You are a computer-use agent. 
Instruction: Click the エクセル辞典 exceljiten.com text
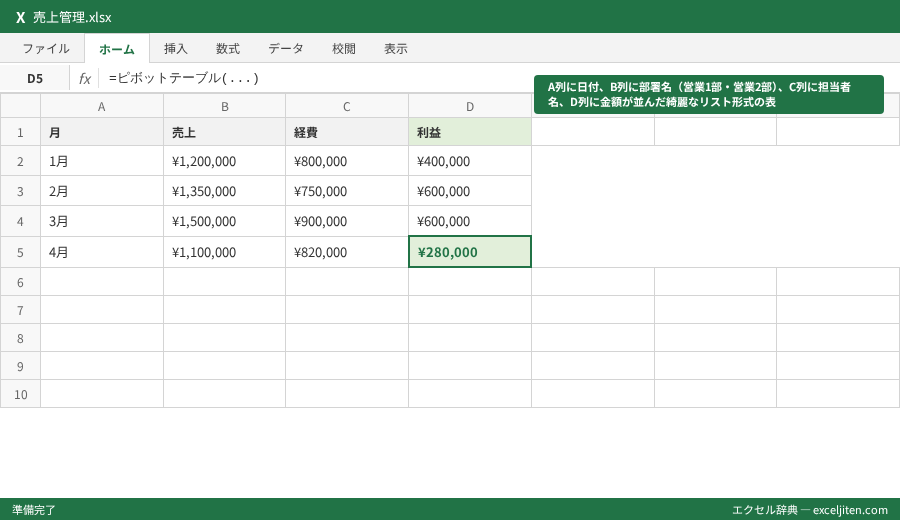[809, 510]
